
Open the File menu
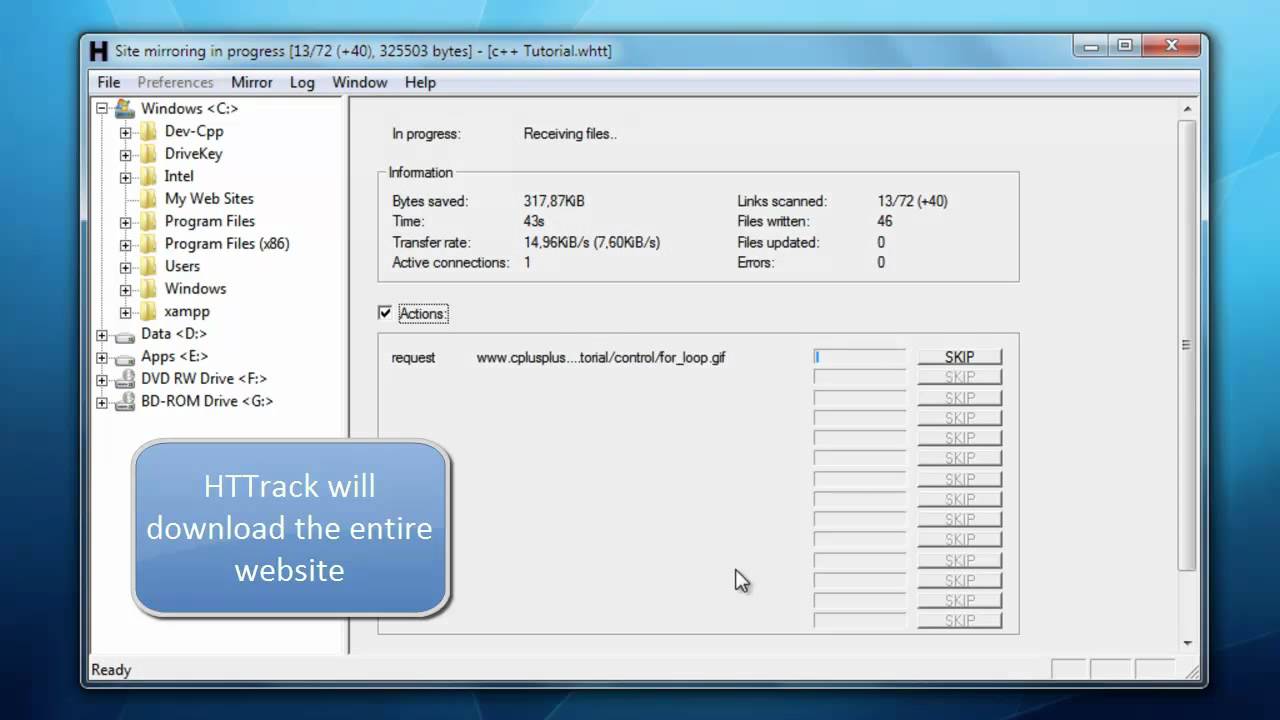[109, 82]
